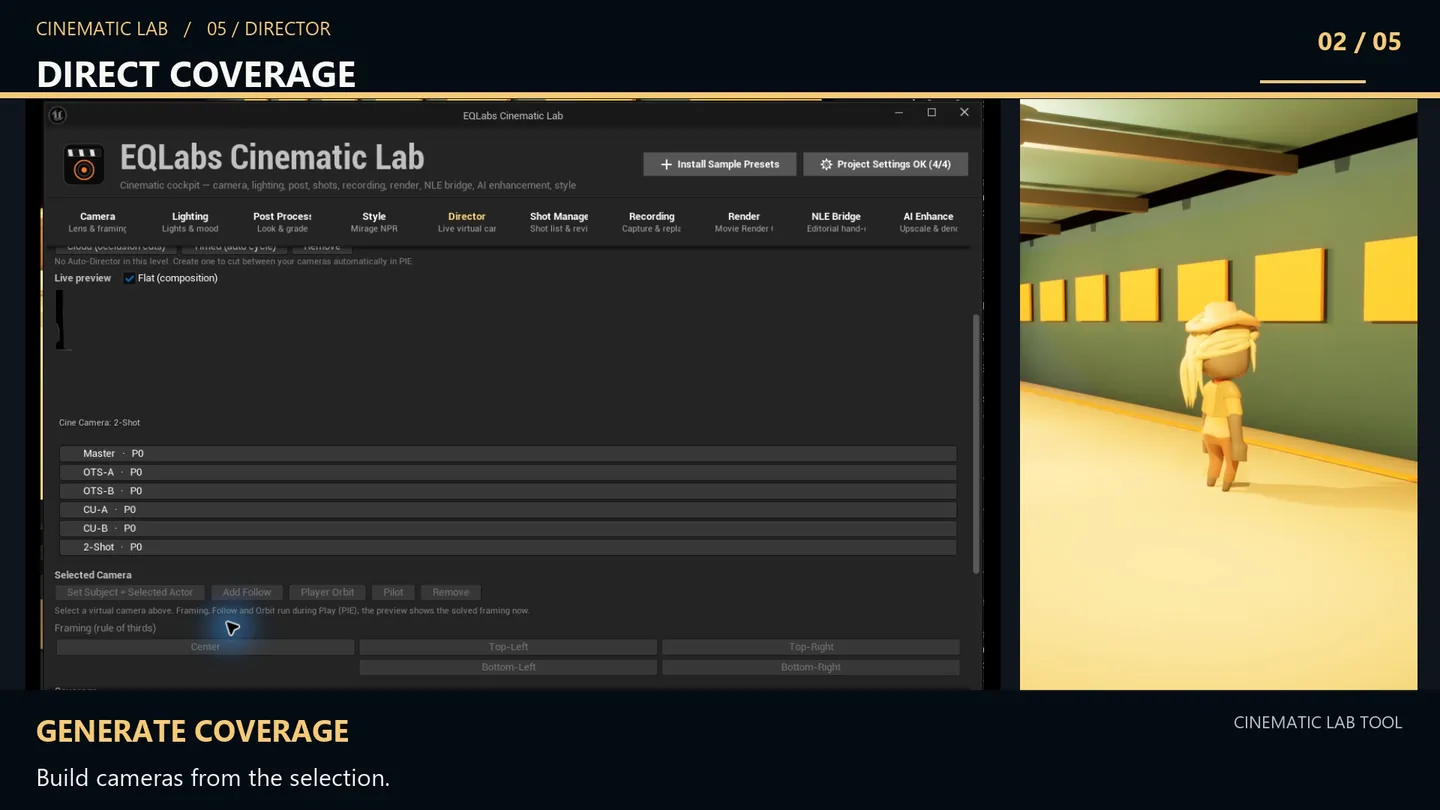Choose Bottom-Right framing option
The width and height of the screenshot is (1440, 810).
pyautogui.click(x=811, y=667)
